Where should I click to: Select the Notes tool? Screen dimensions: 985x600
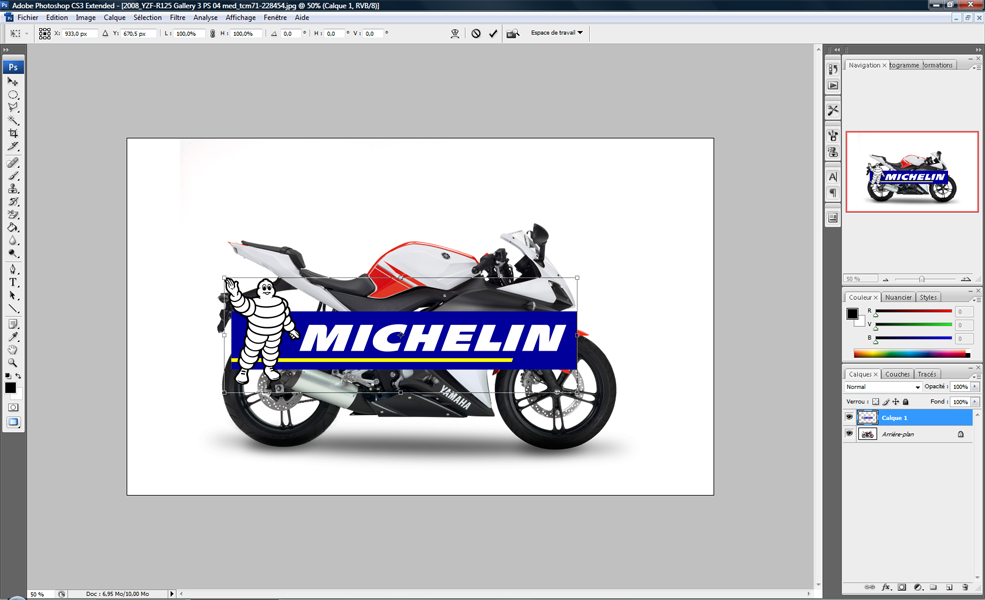[x=13, y=324]
